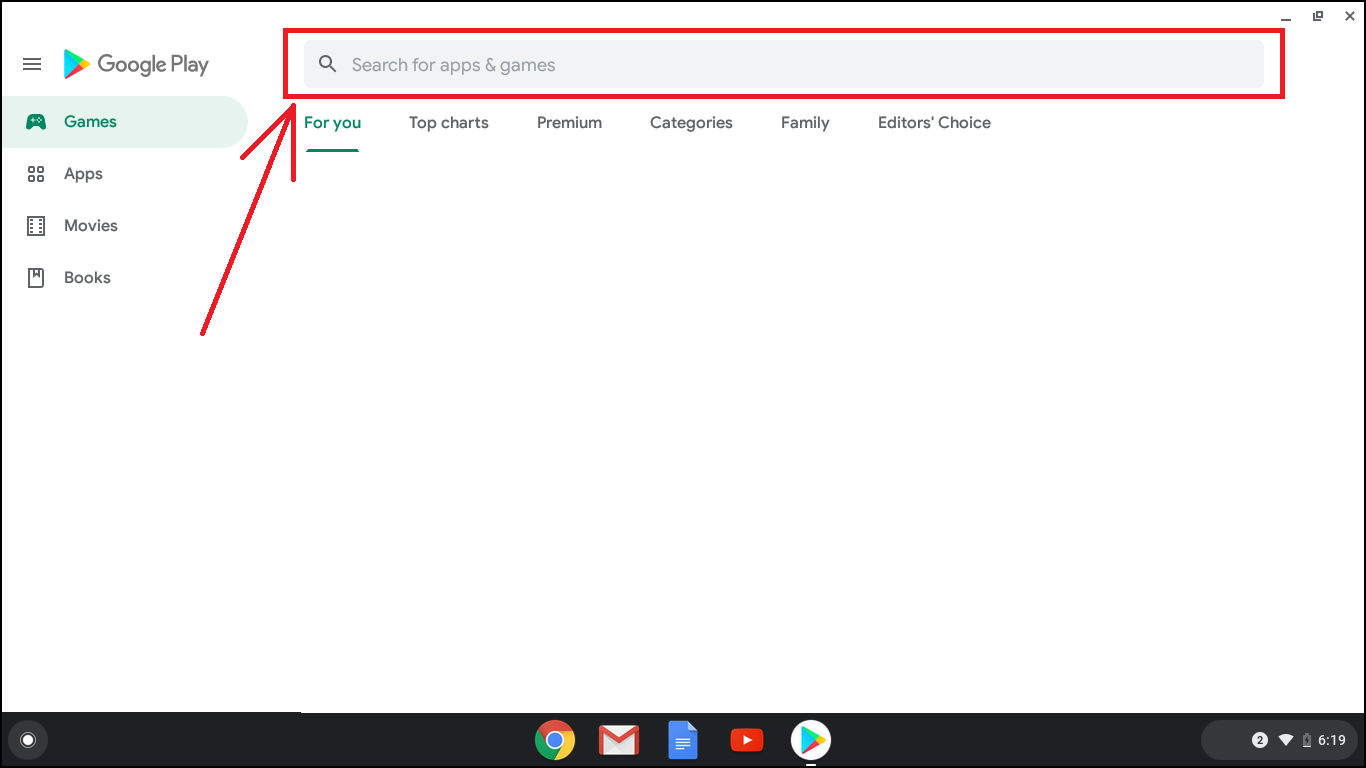Click the notification count badge
The image size is (1366, 768).
[1259, 740]
